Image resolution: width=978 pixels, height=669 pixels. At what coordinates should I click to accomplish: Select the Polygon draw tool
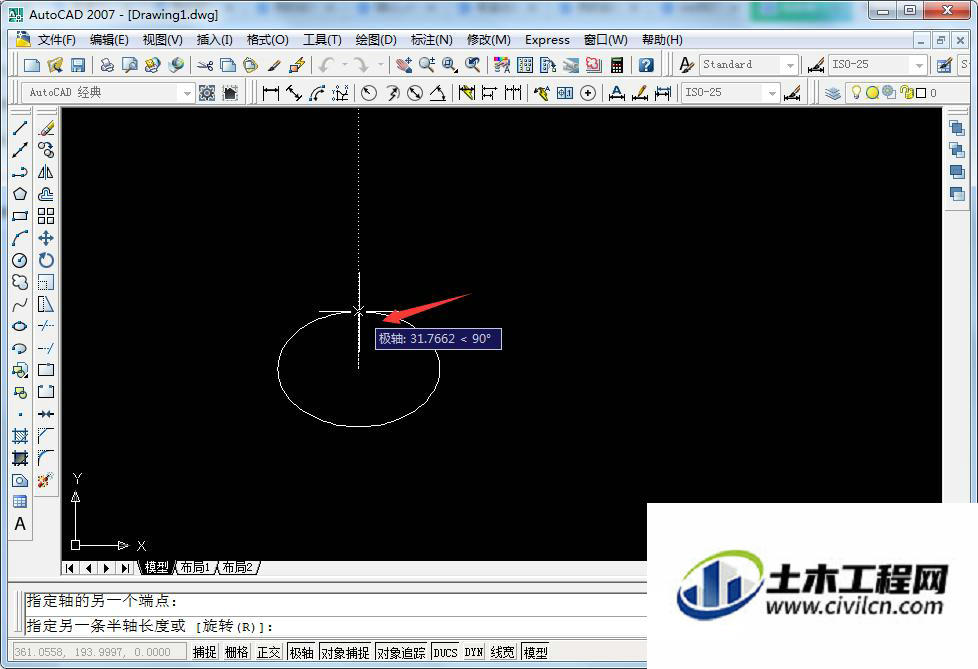click(20, 194)
